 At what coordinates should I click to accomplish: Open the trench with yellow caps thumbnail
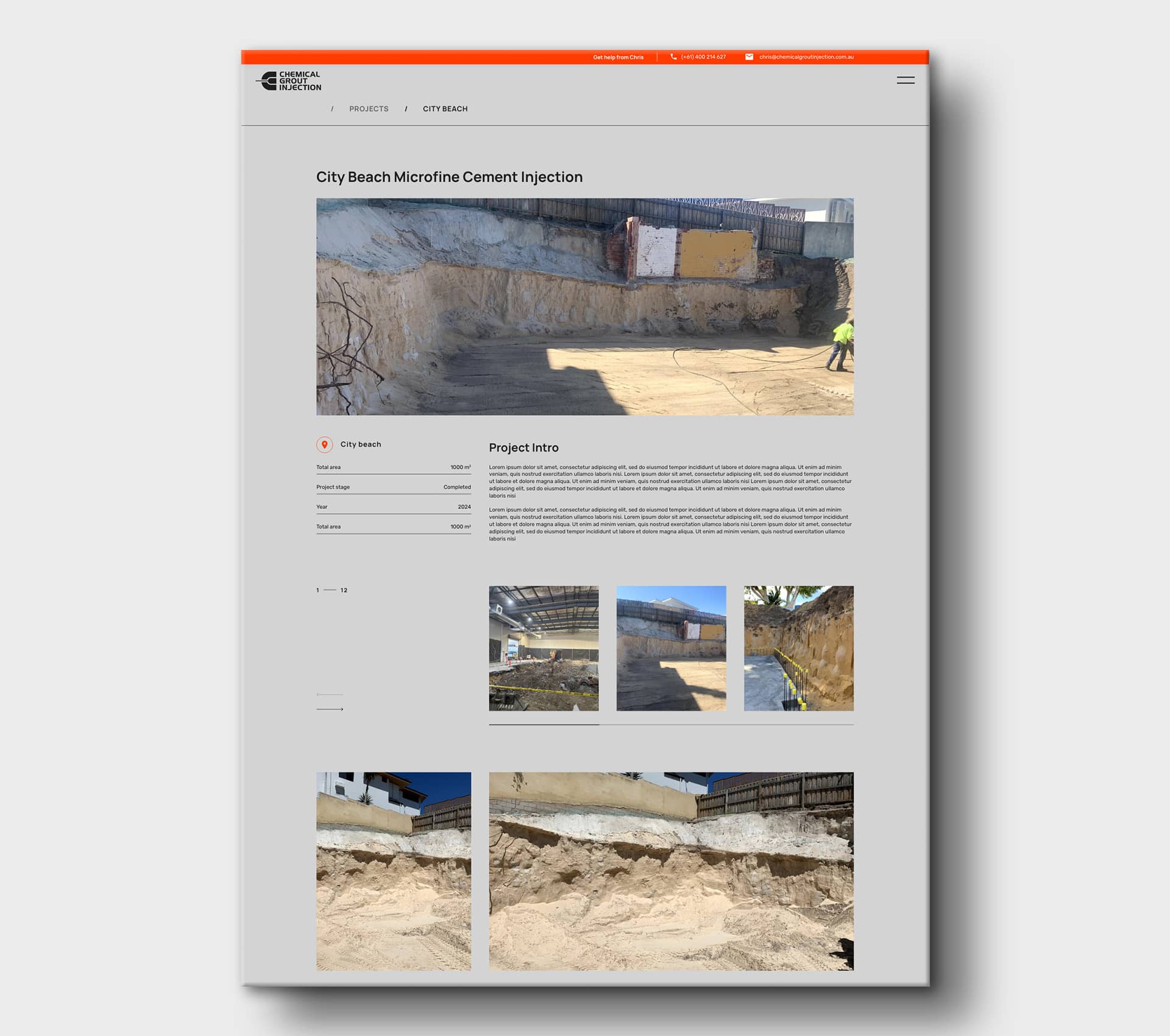(x=798, y=648)
